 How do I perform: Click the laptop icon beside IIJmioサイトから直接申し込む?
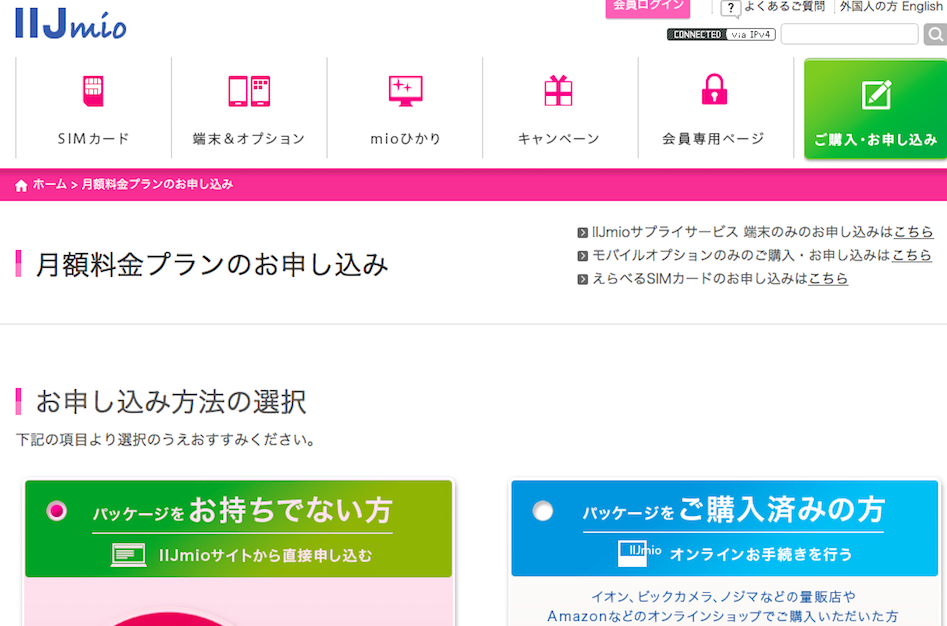pyautogui.click(x=129, y=555)
